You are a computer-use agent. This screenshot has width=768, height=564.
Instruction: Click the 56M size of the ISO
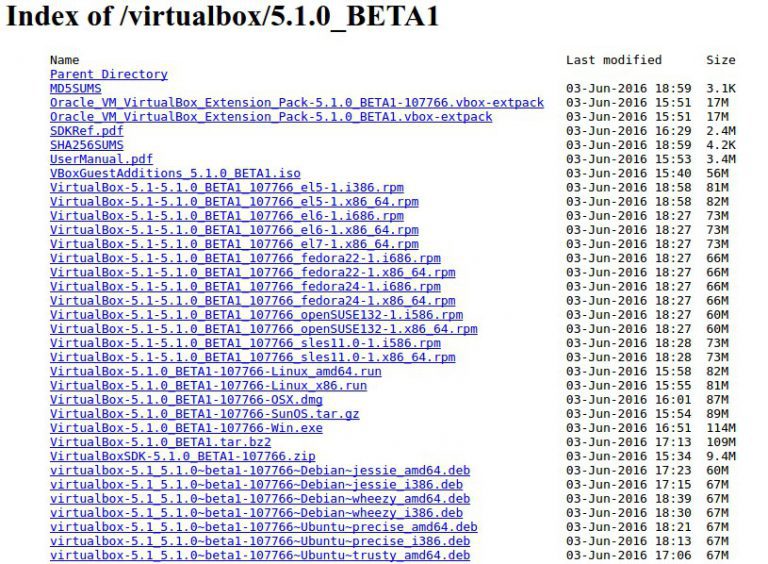717,174
